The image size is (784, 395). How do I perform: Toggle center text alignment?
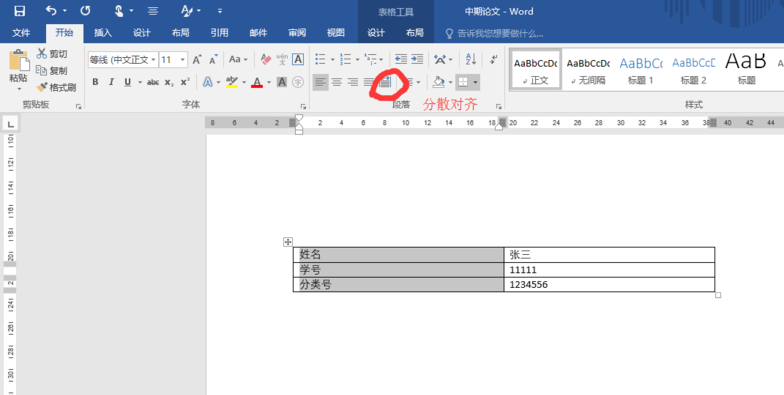tap(337, 82)
